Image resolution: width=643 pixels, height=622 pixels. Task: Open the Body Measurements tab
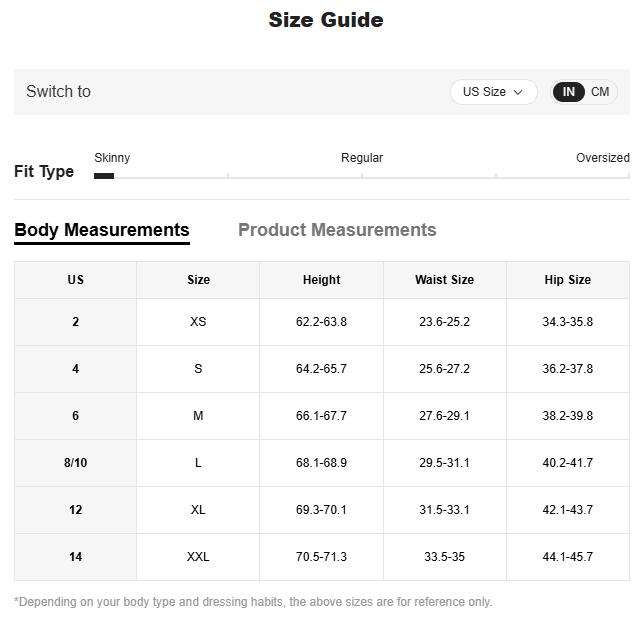tap(102, 230)
